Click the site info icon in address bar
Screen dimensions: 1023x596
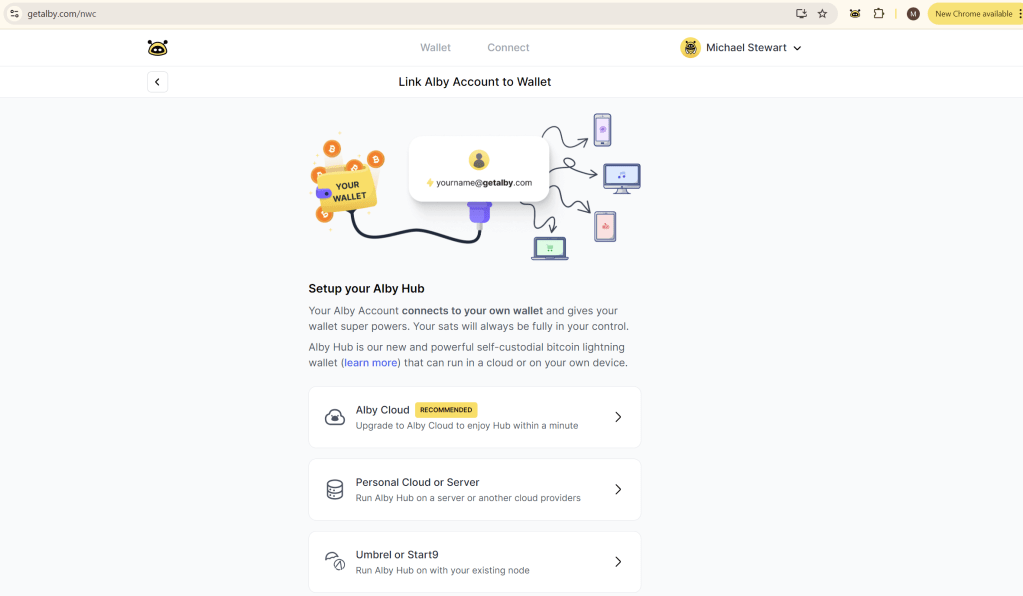click(x=14, y=14)
